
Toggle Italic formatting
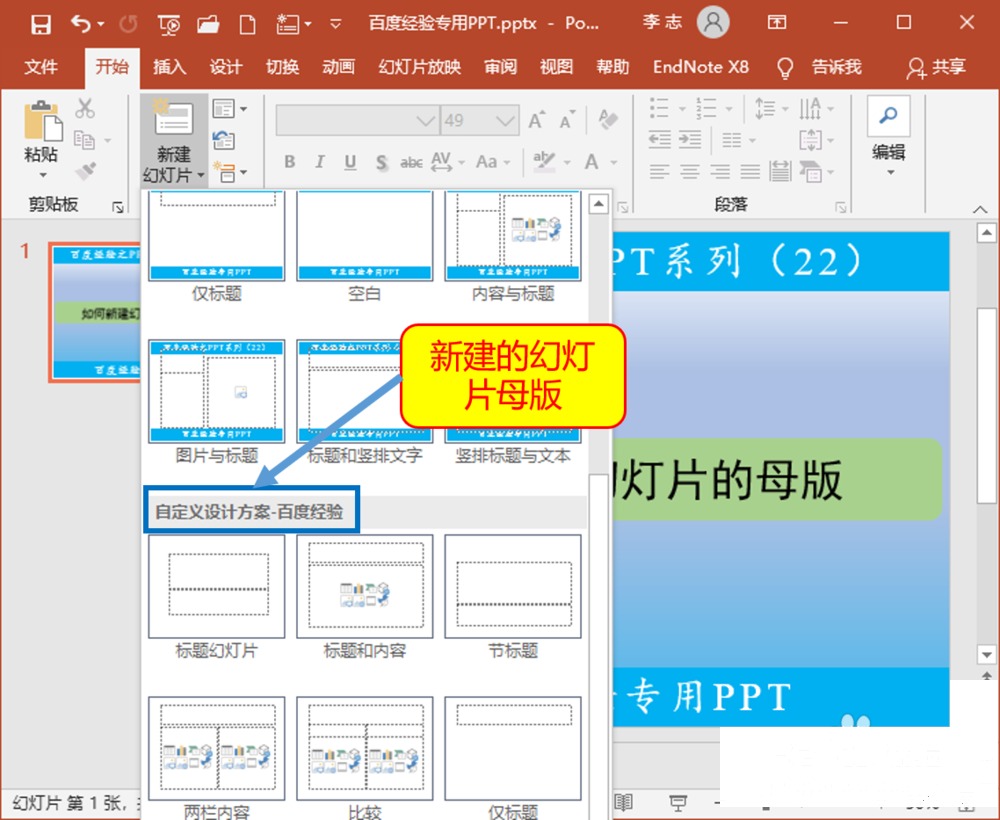click(x=320, y=162)
